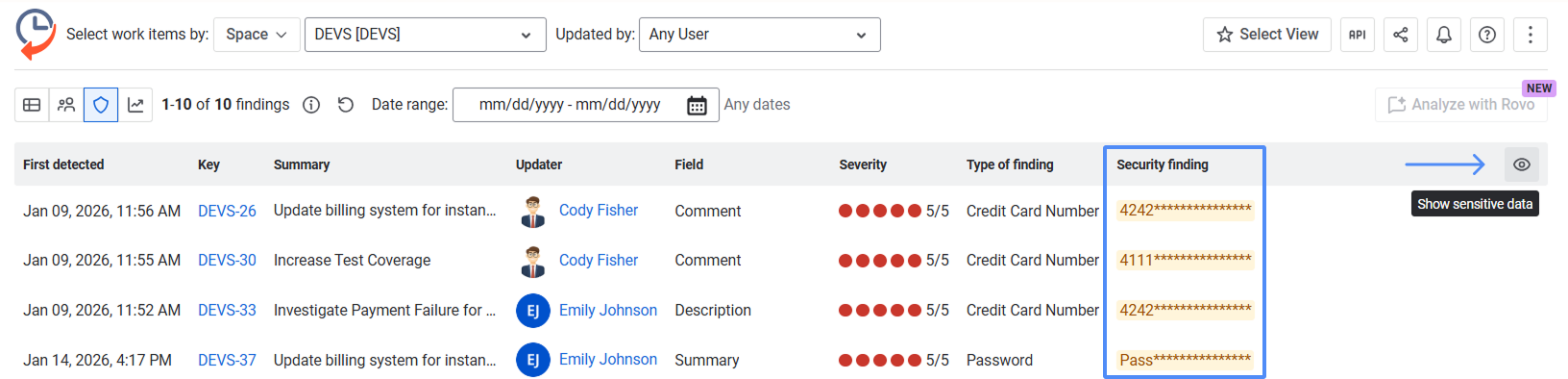Open the share icon
The image size is (1568, 379).
point(1401,35)
